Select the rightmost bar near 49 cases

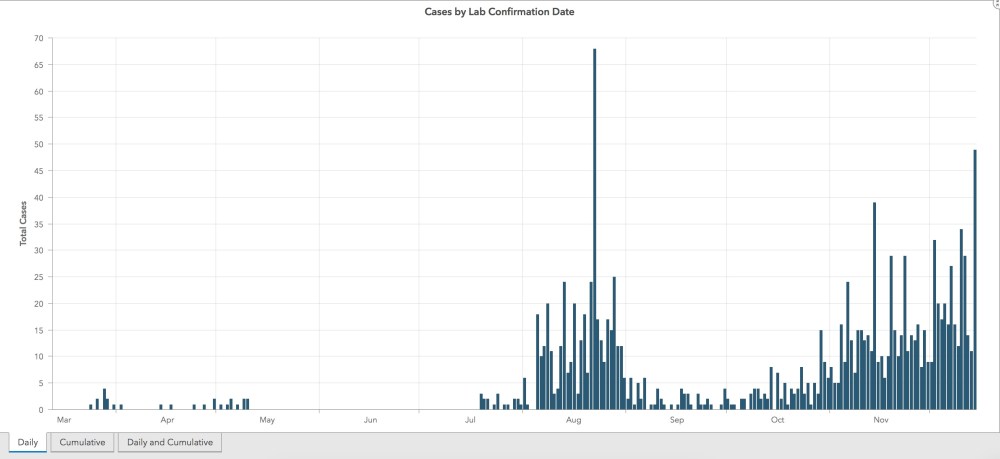pos(974,280)
